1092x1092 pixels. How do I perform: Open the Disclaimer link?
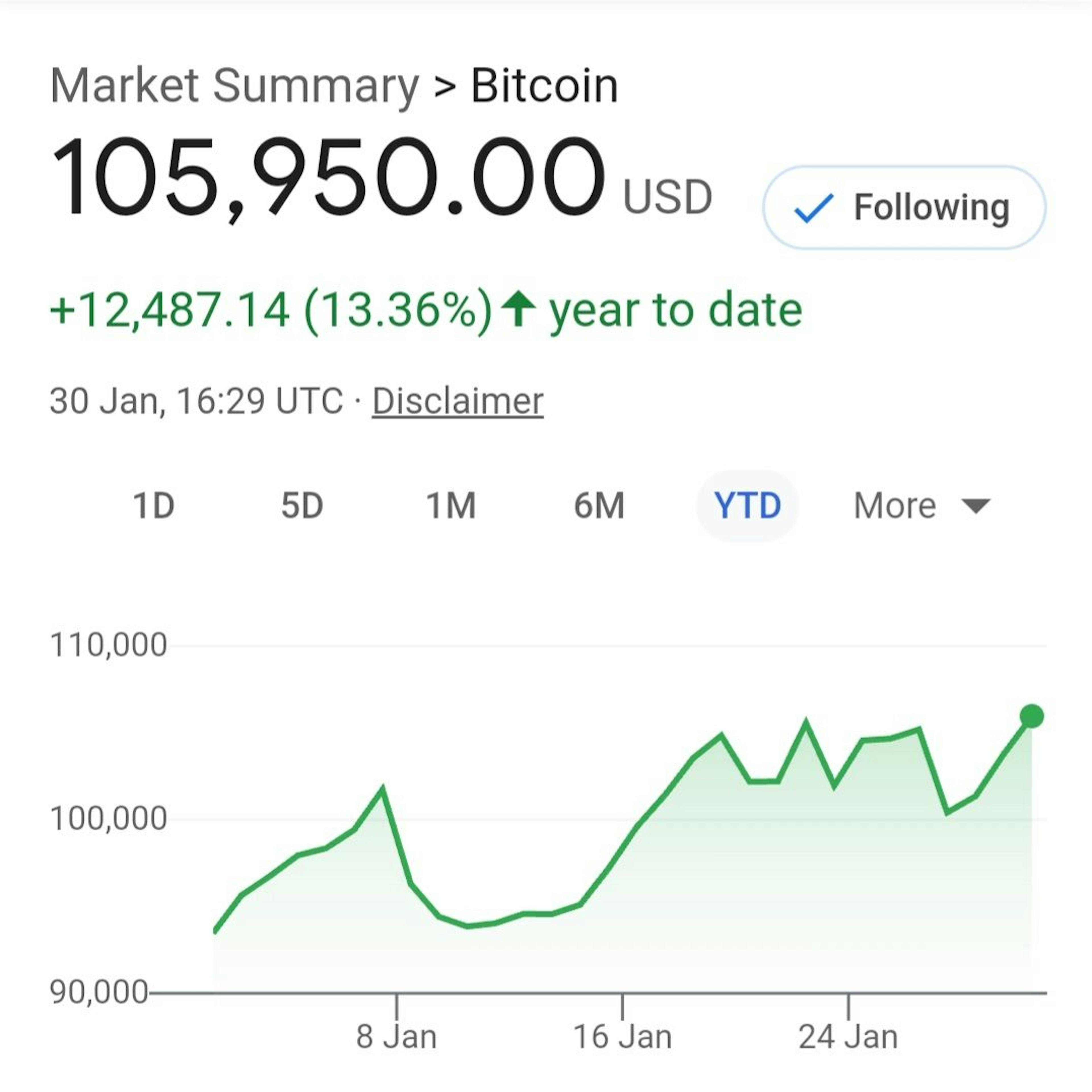click(457, 401)
